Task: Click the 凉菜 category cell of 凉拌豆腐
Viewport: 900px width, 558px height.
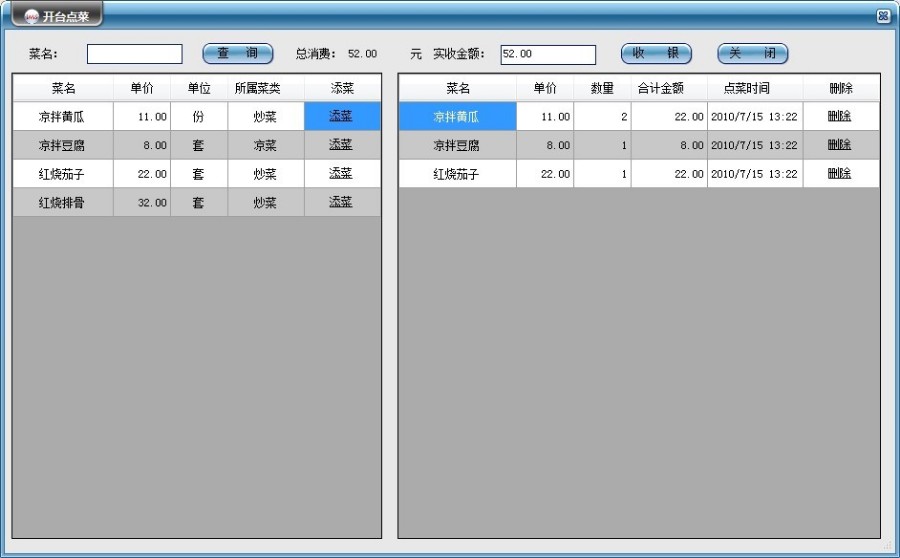Action: tap(266, 145)
